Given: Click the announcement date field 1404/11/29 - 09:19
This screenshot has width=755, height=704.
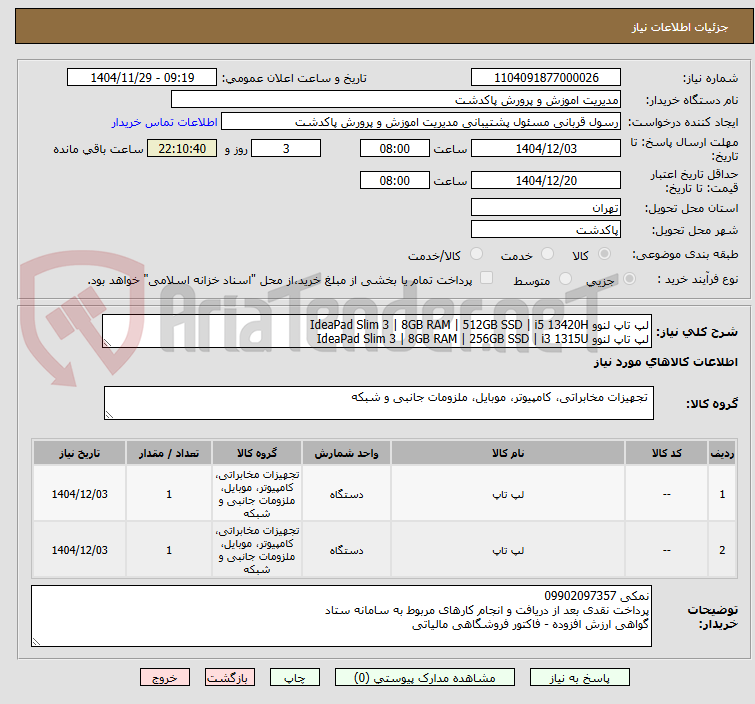Looking at the screenshot, I should pyautogui.click(x=142, y=78).
